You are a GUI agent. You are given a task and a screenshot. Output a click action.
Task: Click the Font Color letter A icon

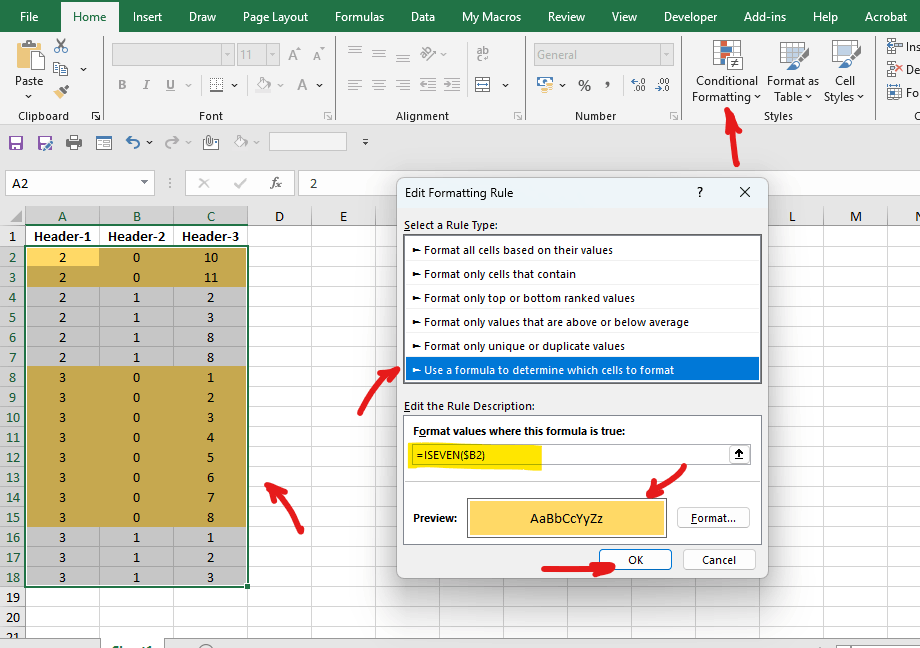point(302,85)
